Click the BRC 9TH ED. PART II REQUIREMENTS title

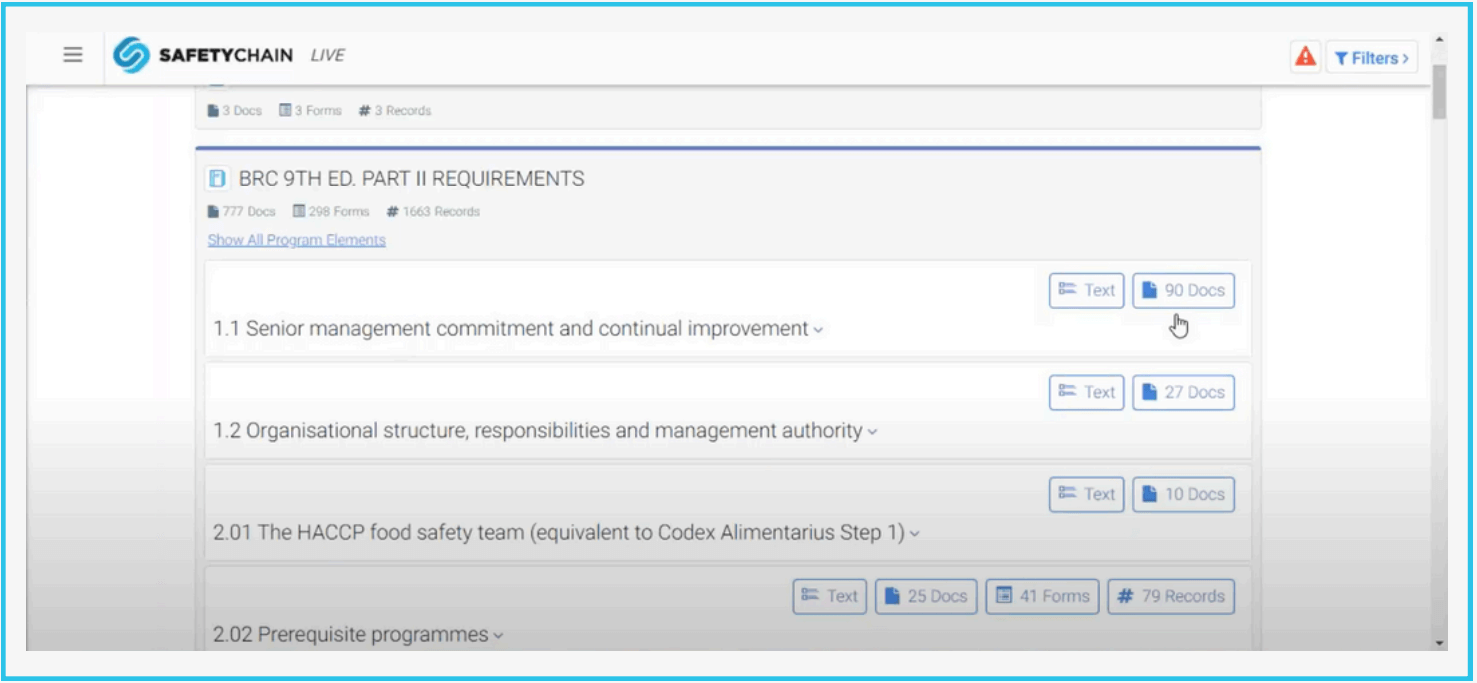411,179
